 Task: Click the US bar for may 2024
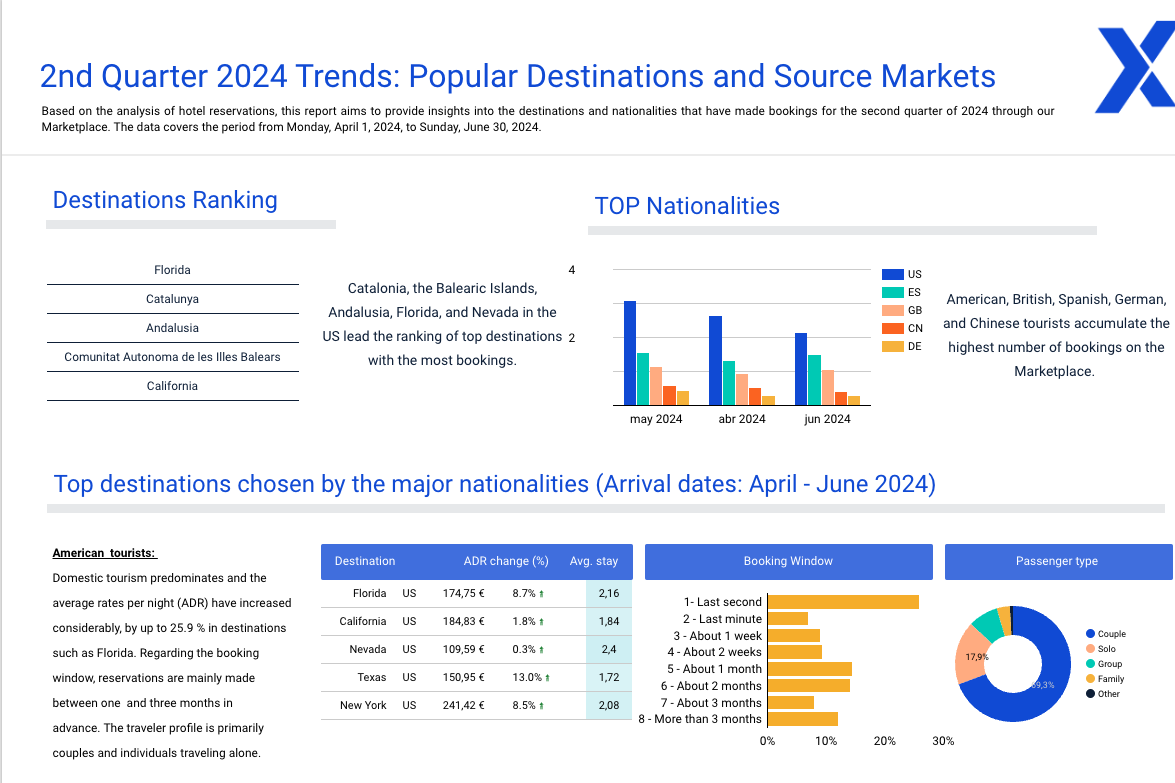[630, 353]
